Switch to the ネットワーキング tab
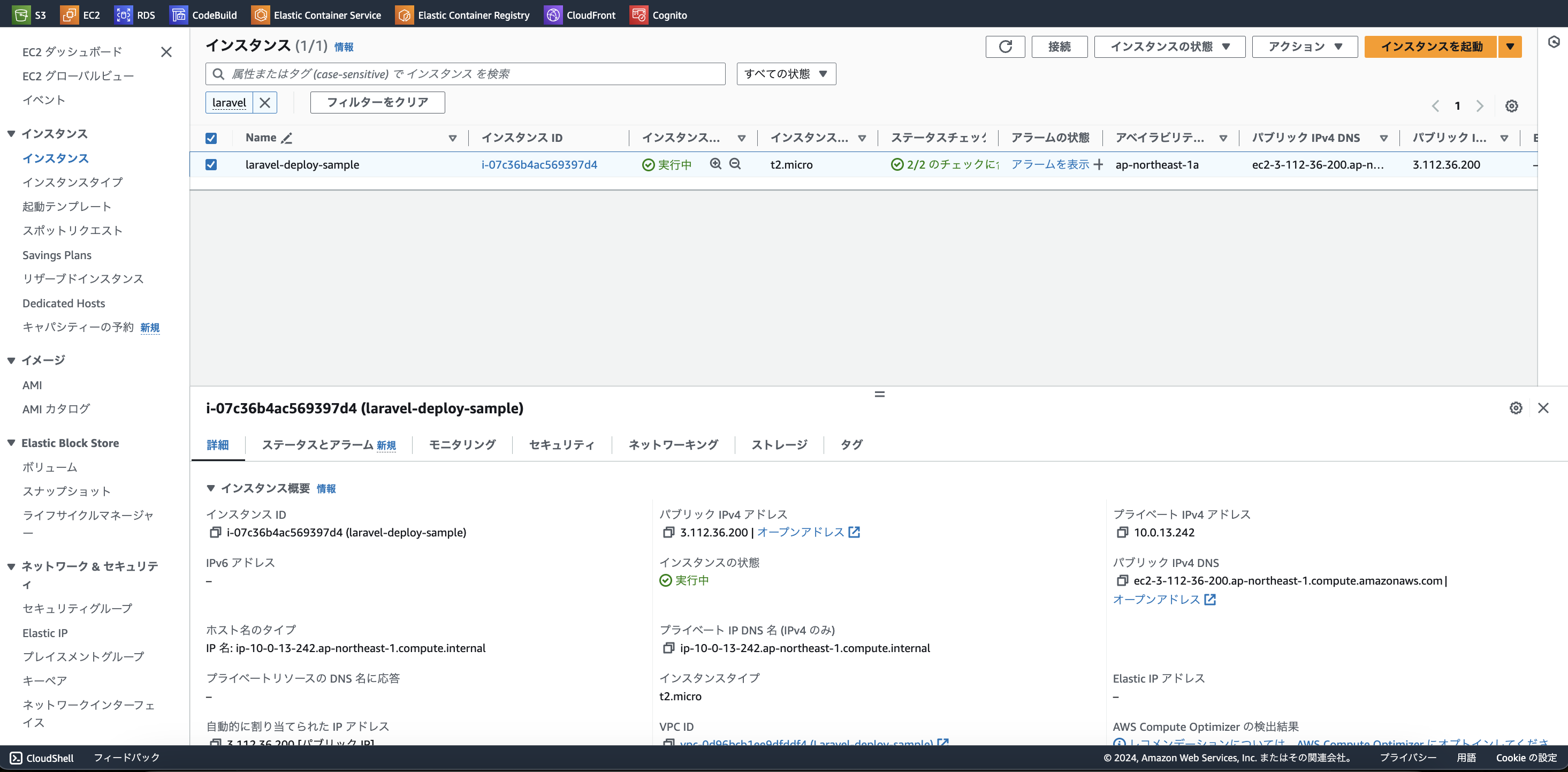 click(673, 445)
